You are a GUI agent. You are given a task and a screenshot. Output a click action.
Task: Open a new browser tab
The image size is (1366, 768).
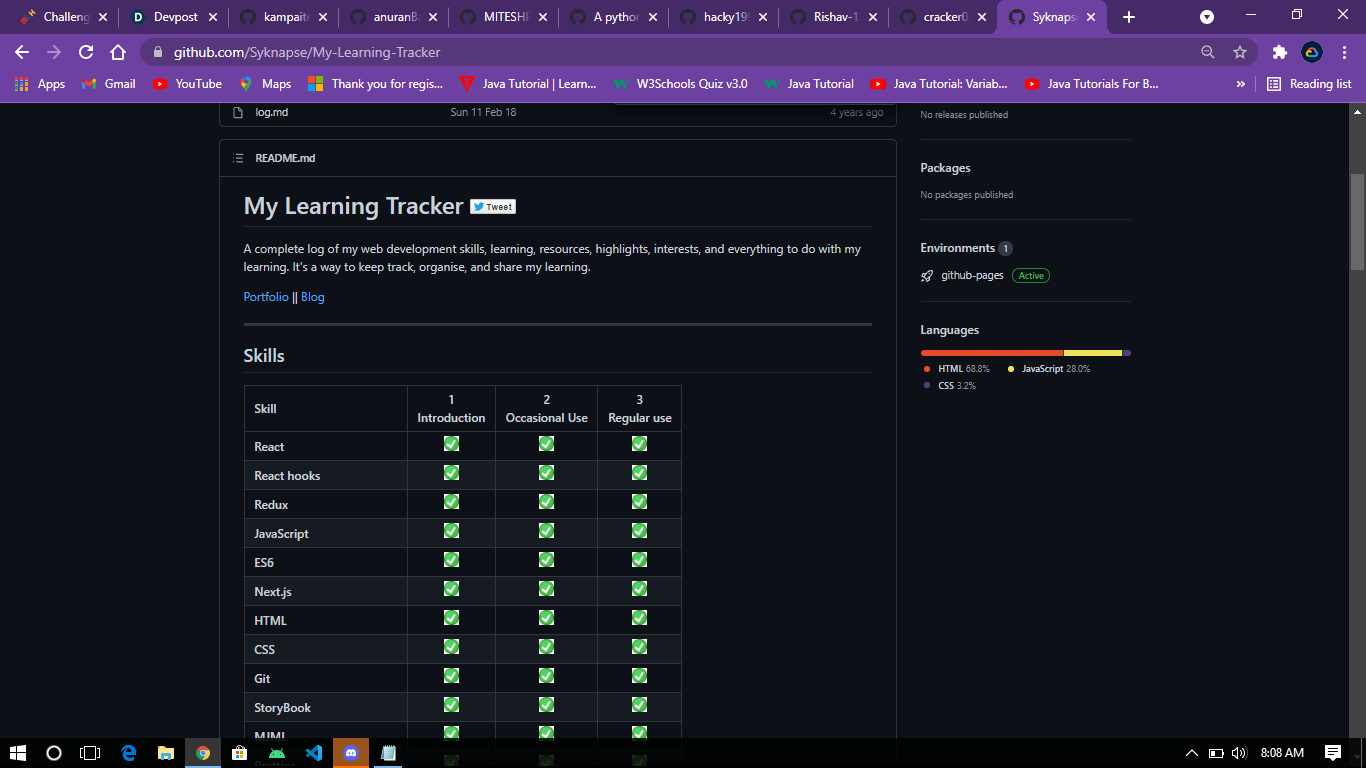(1129, 17)
